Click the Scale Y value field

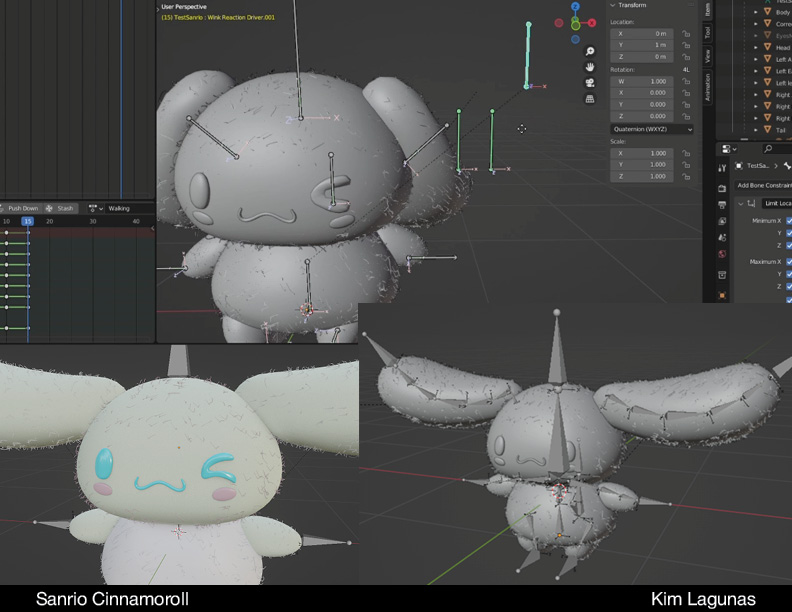pos(641,165)
